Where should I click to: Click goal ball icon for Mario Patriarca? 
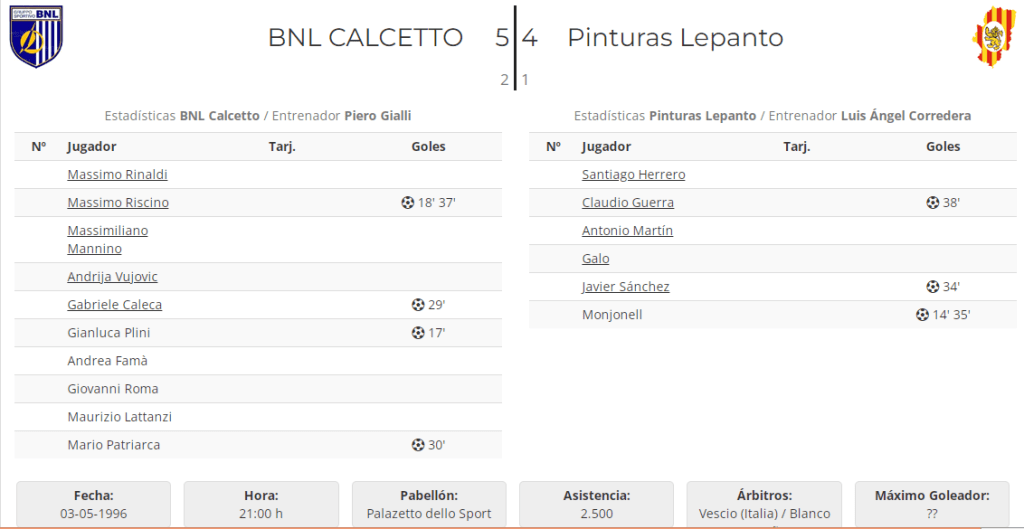click(x=418, y=445)
